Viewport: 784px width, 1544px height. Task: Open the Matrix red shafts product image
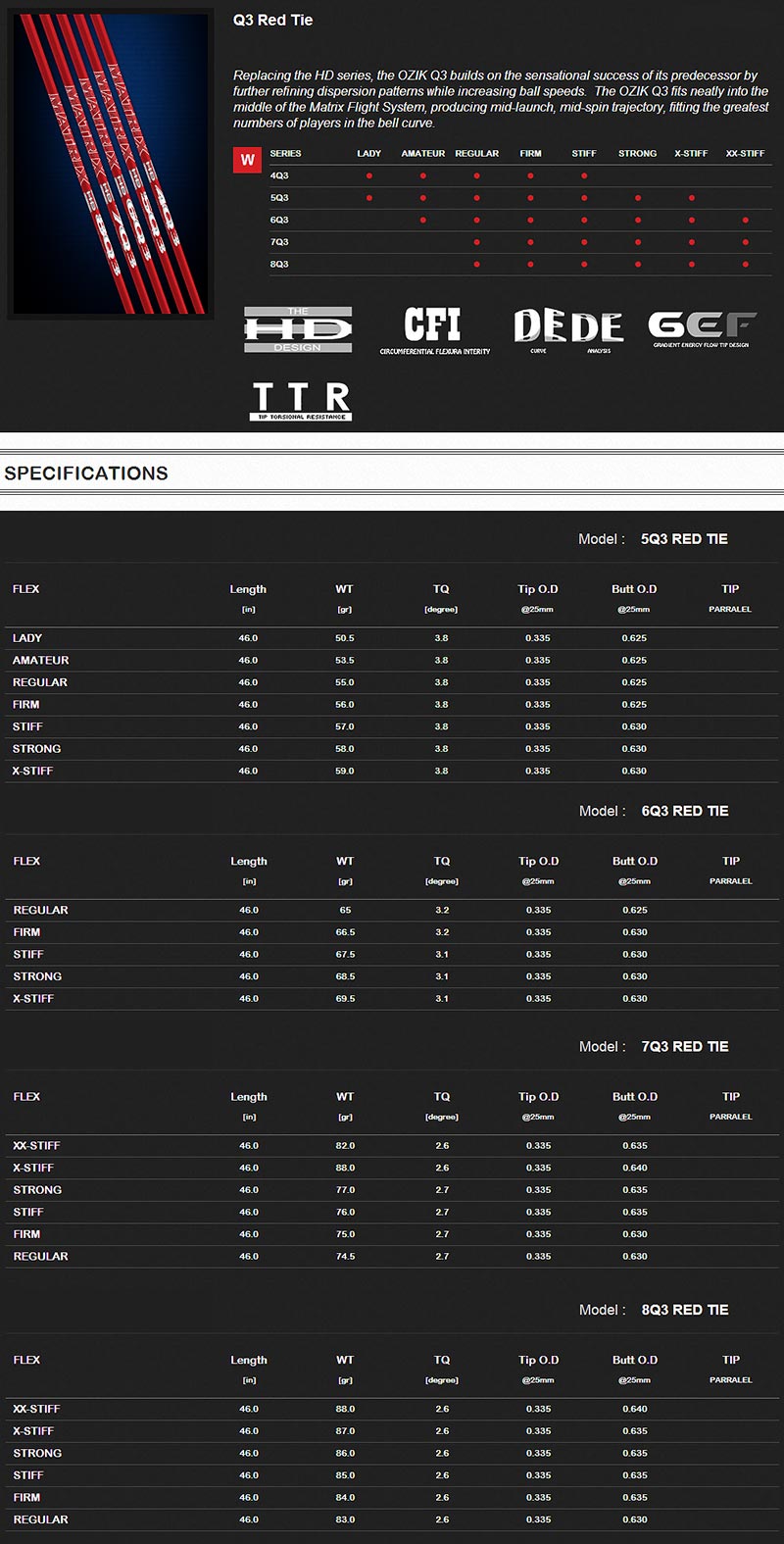point(110,164)
